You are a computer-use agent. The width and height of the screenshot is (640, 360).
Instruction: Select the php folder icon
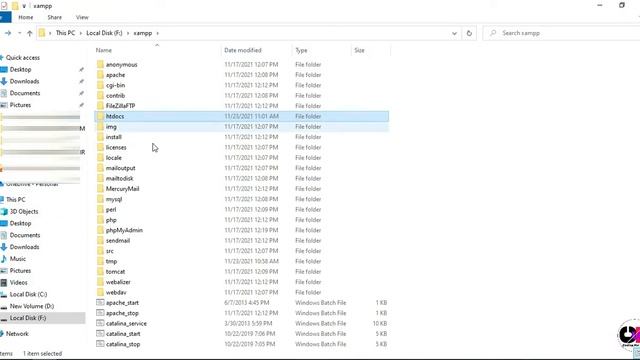[100, 220]
